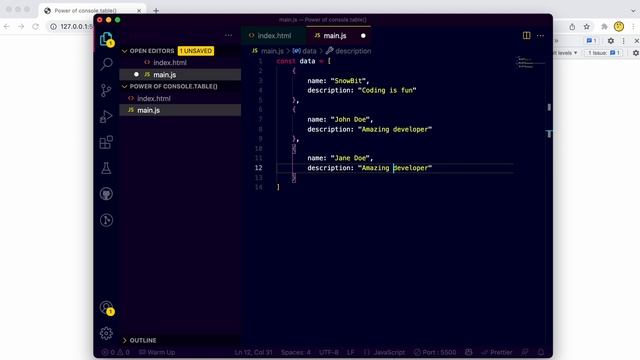Open a new Chrome tab with plus button

tap(156, 11)
